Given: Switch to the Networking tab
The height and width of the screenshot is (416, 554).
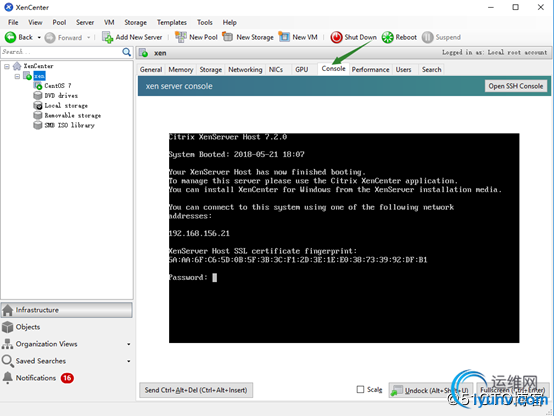Looking at the screenshot, I should 245,70.
